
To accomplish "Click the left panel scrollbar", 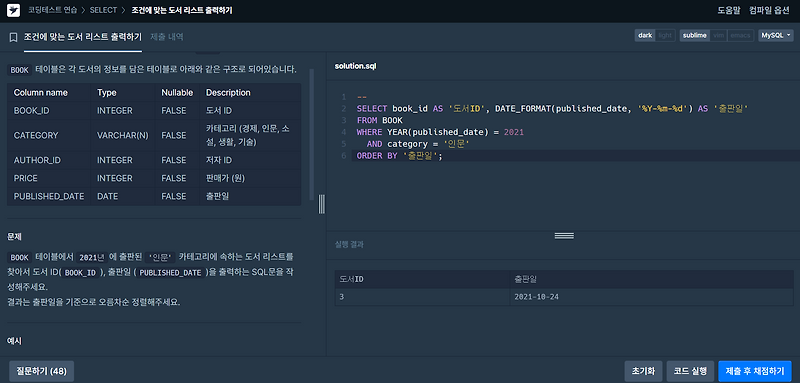I will click(312, 135).
